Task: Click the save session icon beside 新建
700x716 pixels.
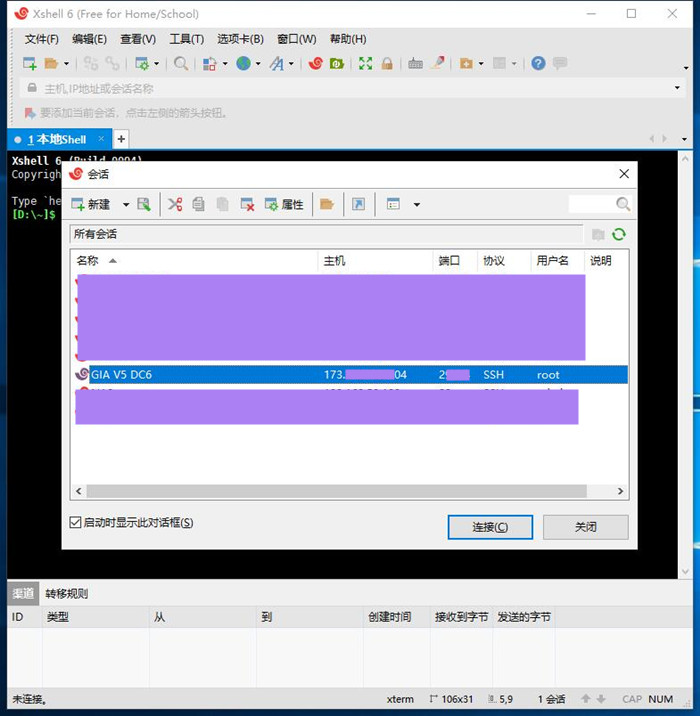Action: pos(144,204)
